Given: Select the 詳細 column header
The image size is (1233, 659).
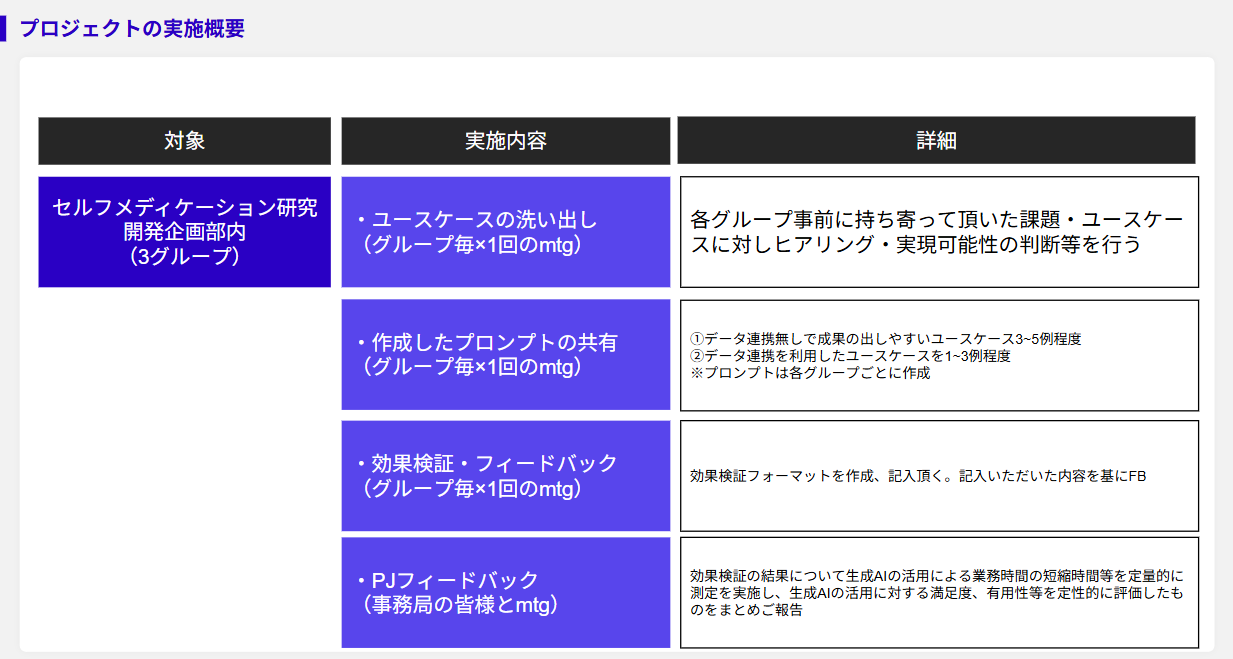Looking at the screenshot, I should click(x=936, y=141).
